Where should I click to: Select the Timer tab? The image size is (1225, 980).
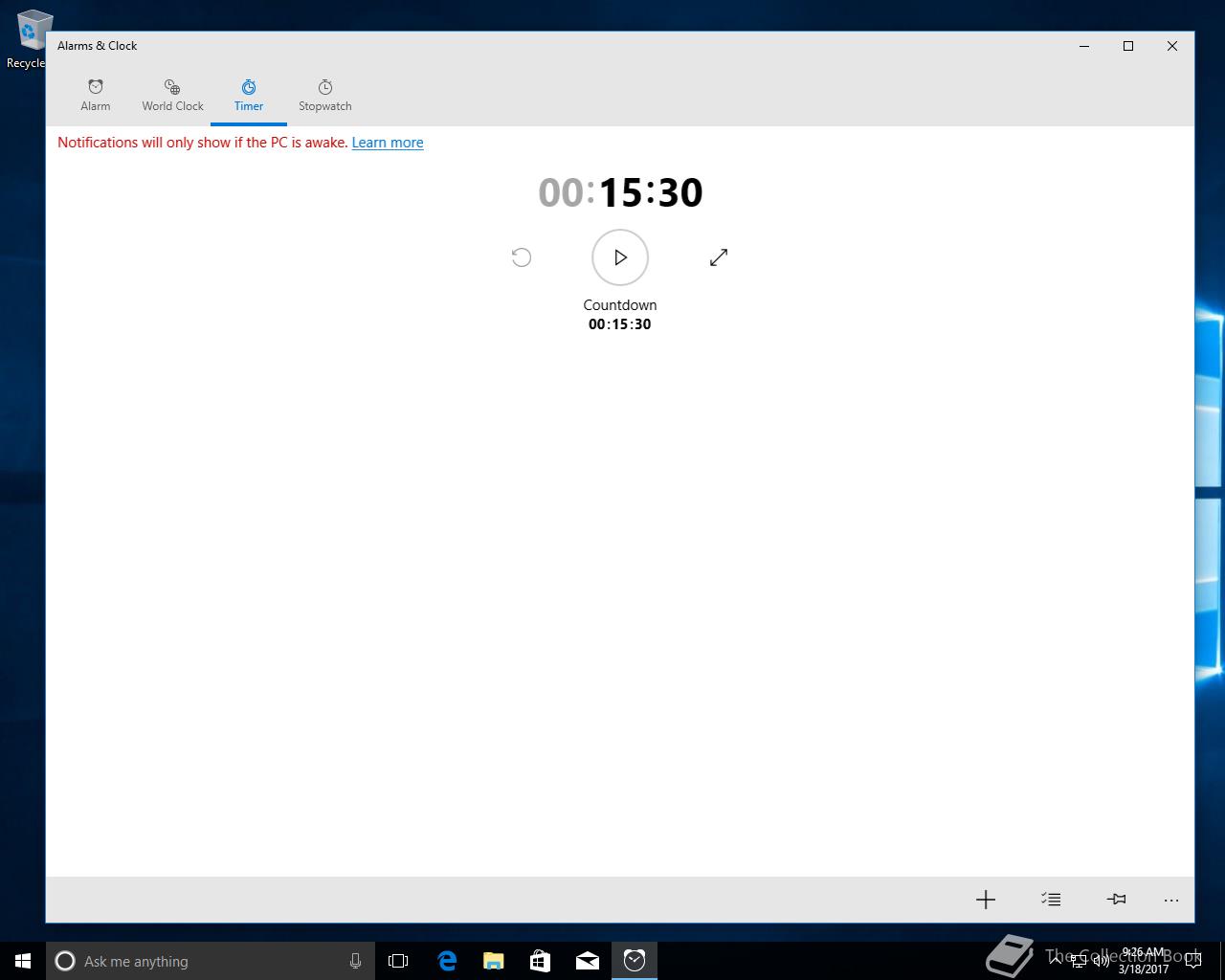pos(249,96)
